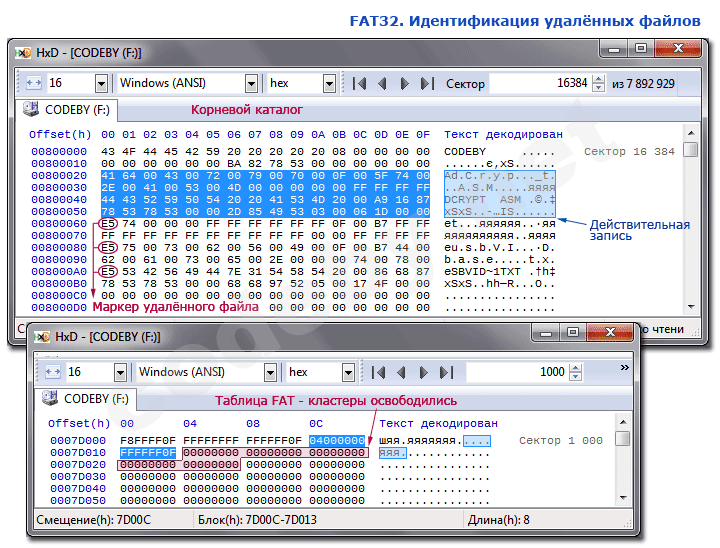Click bytes-per-row icon in top toolbar
This screenshot has width=720, height=548.
point(31,84)
